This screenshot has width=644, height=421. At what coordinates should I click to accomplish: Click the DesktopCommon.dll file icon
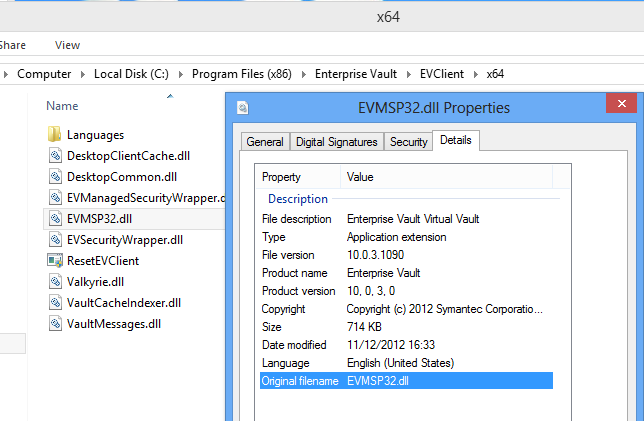click(x=55, y=176)
